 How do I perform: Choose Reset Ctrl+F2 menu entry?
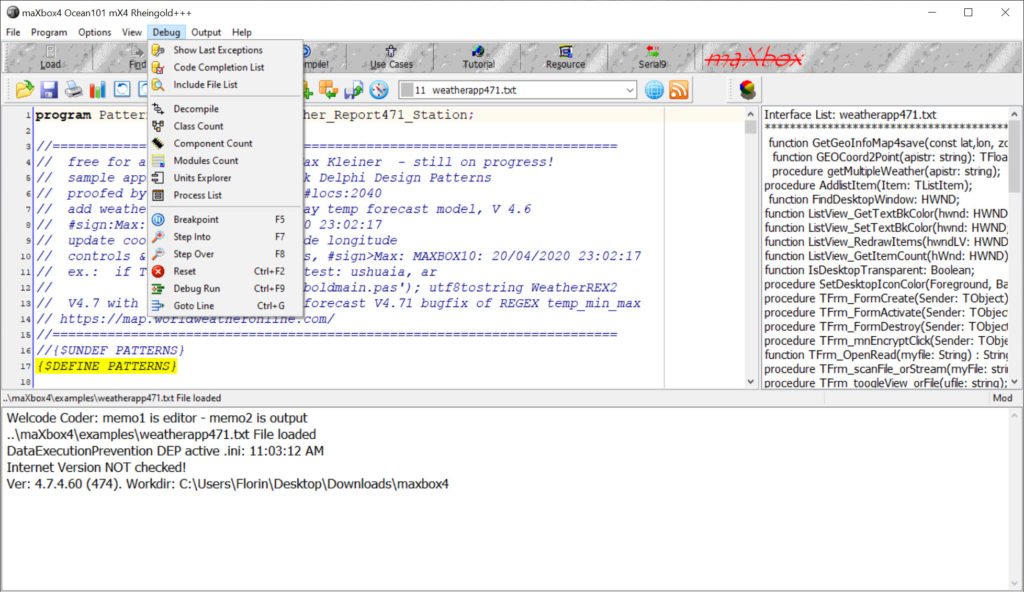[x=225, y=271]
